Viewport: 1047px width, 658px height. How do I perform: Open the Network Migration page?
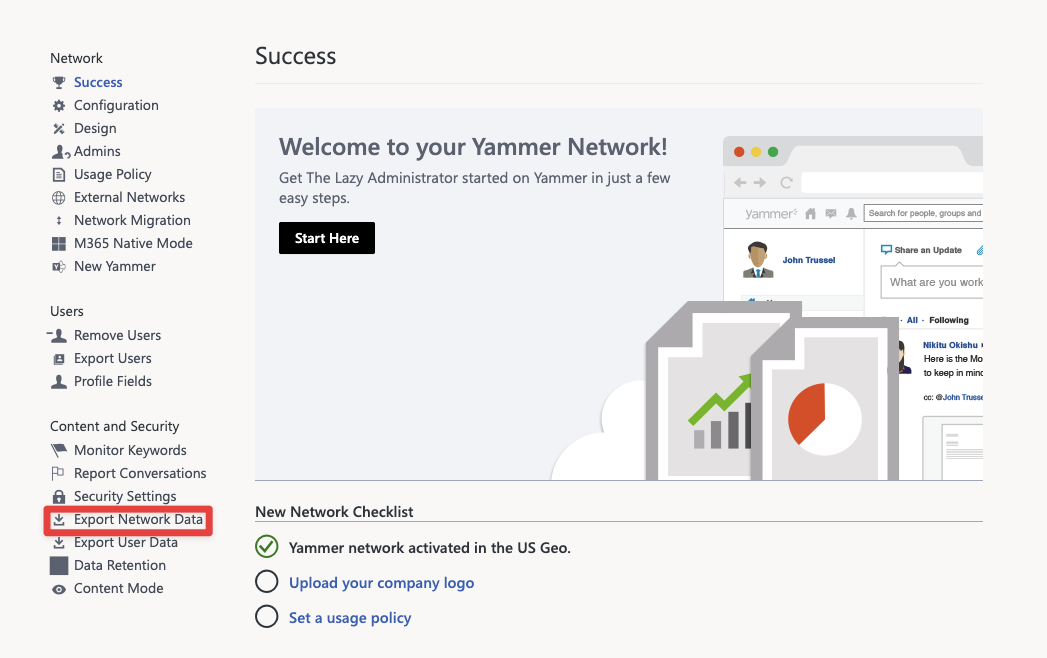(132, 220)
